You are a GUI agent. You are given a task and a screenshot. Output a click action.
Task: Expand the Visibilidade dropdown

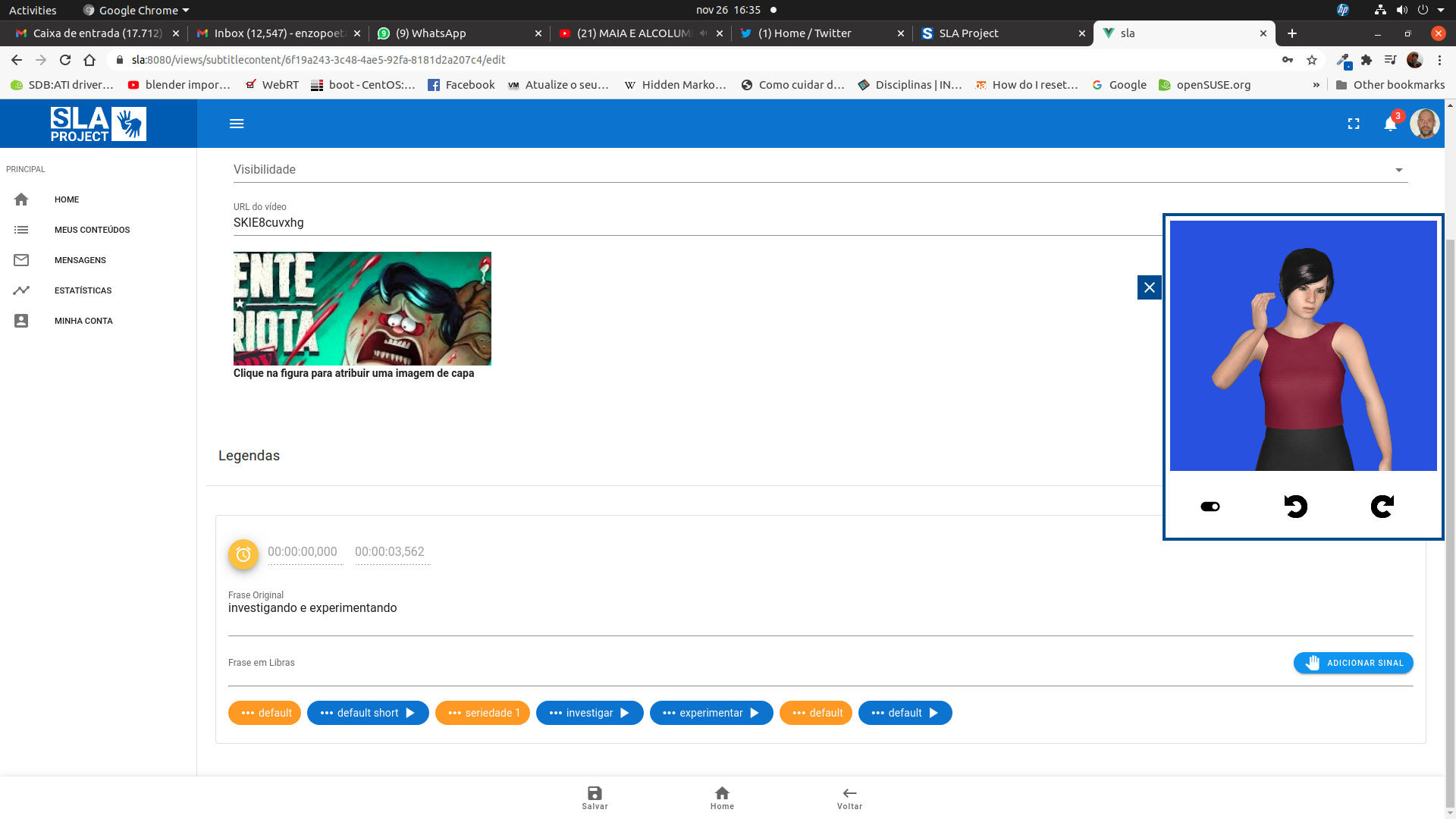(x=1398, y=170)
